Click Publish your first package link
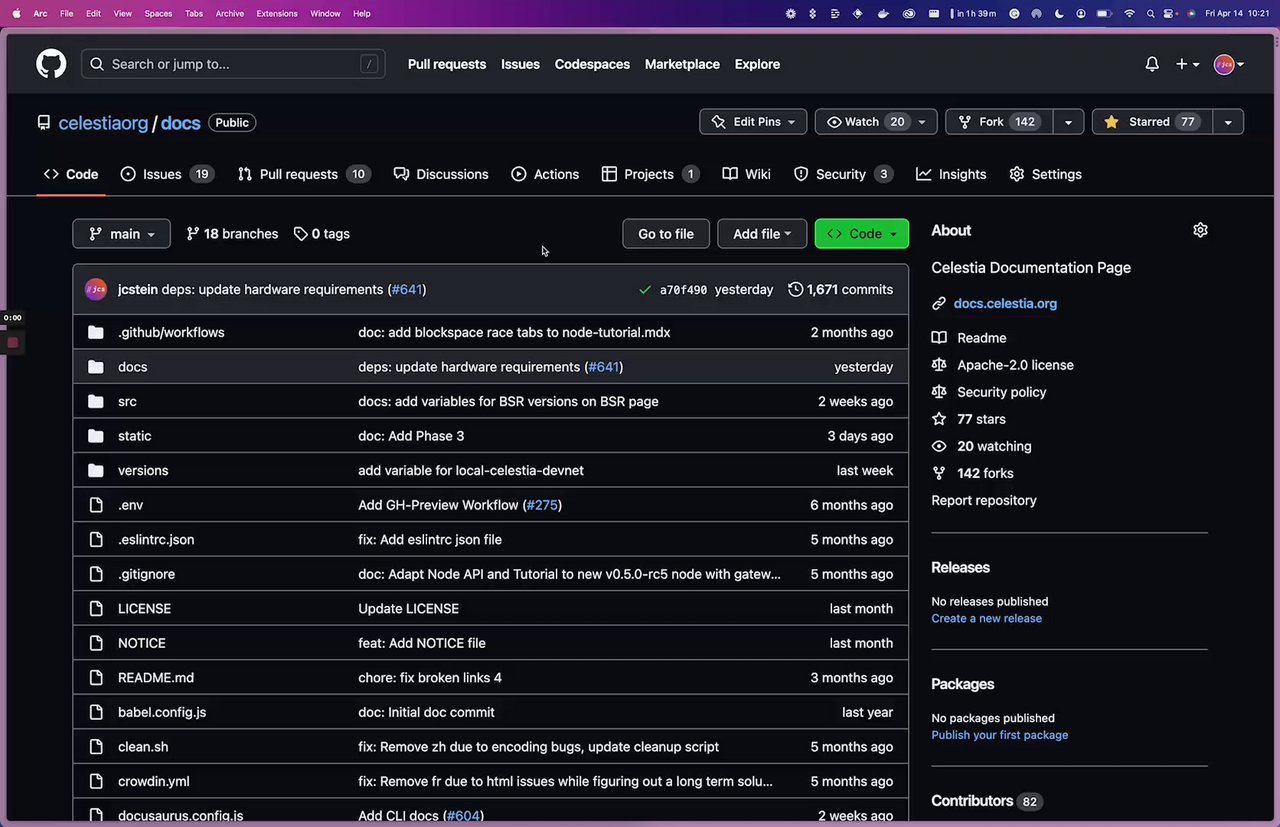This screenshot has width=1280, height=827. pyautogui.click(x=999, y=735)
